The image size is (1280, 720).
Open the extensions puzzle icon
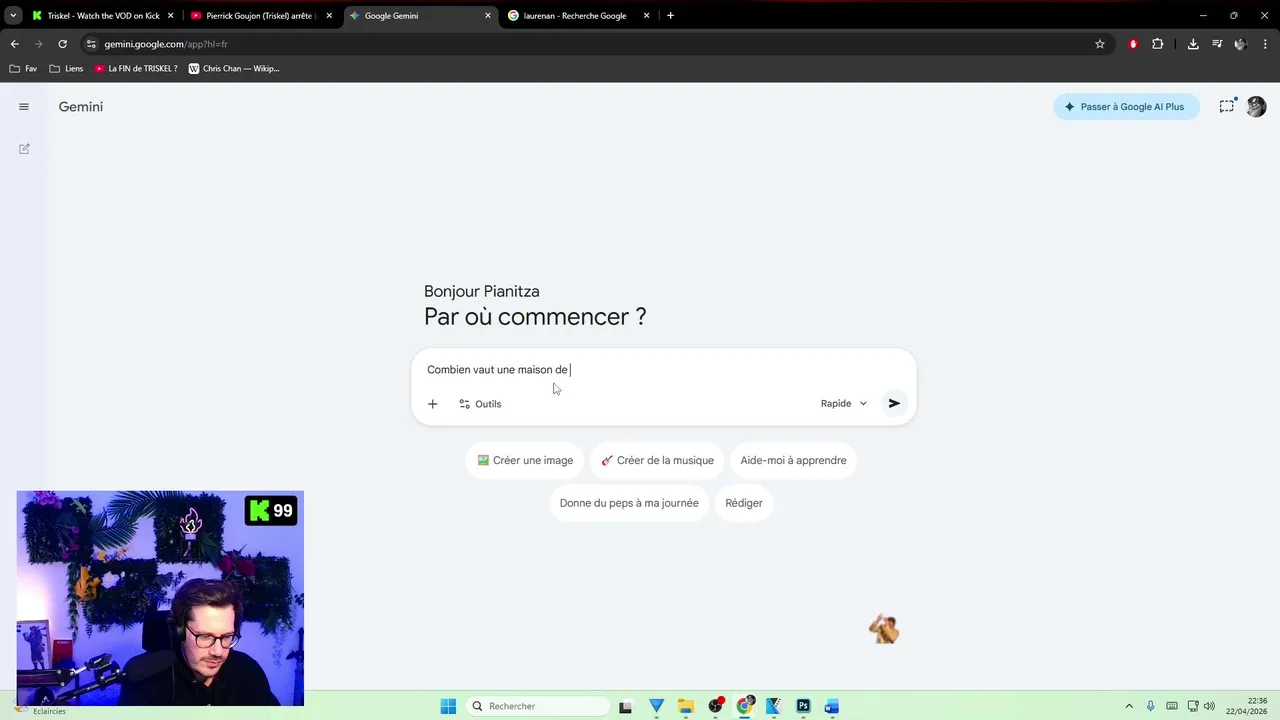1158,44
